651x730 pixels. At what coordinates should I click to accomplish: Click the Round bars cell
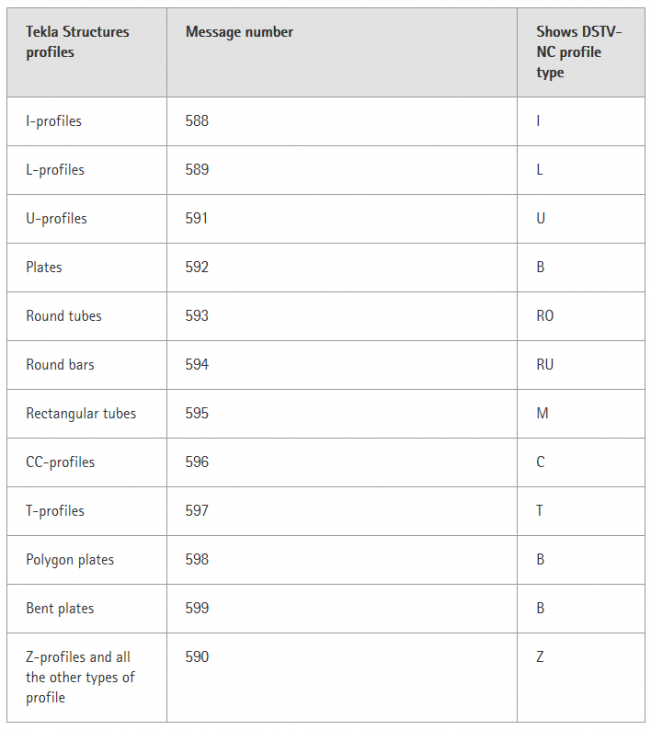tap(60, 365)
